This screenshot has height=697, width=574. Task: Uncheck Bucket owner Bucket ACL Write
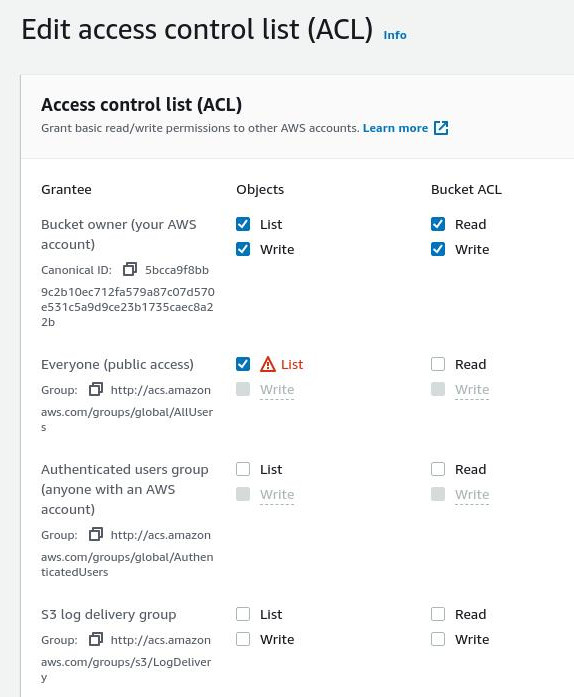(438, 249)
